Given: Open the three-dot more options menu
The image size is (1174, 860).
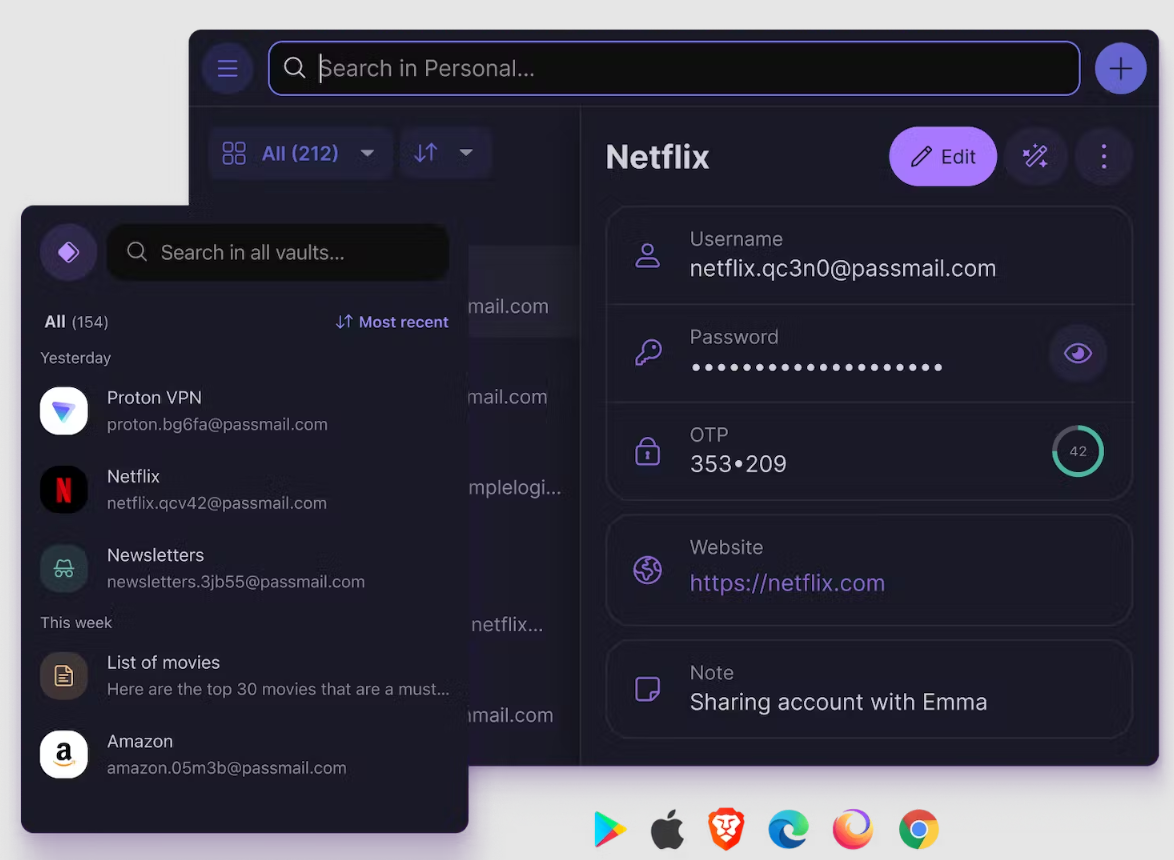Looking at the screenshot, I should (x=1104, y=156).
